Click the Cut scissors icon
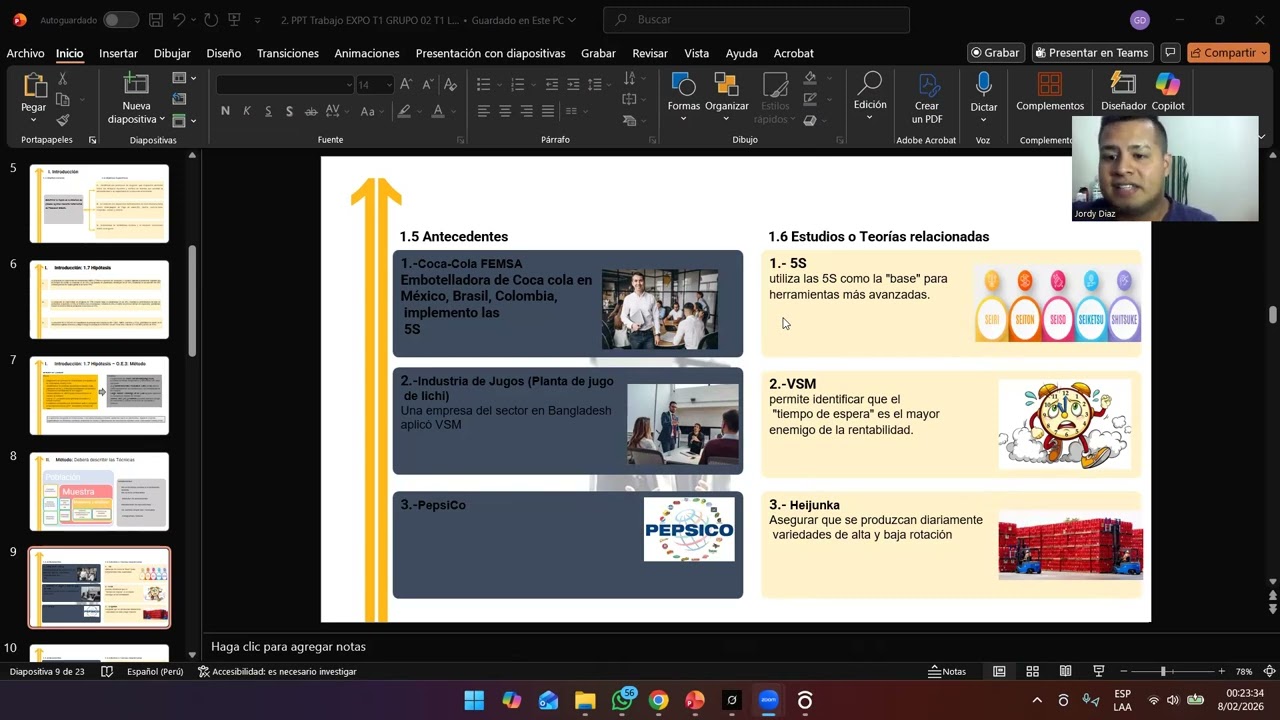Viewport: 1280px width, 720px height. tap(62, 79)
